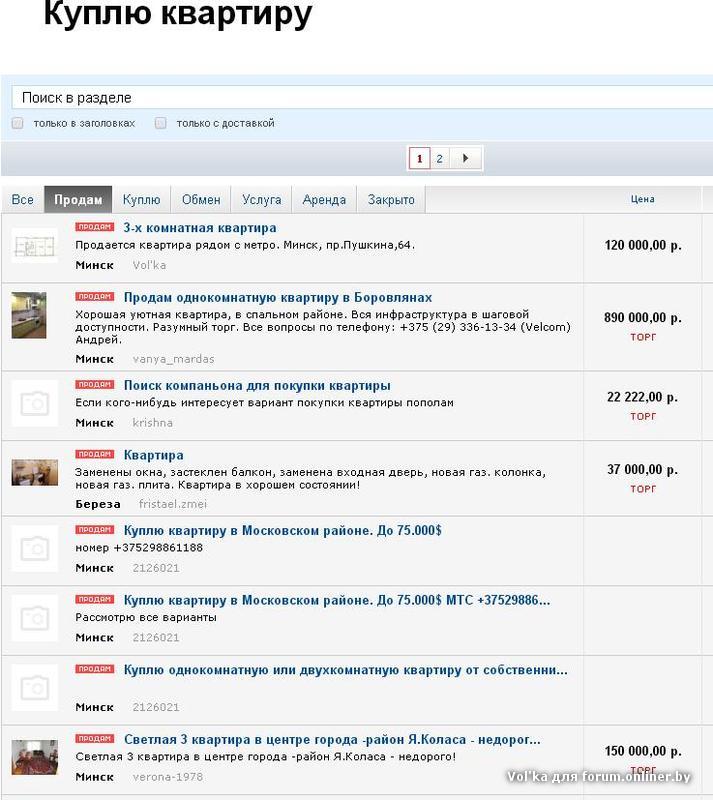
Task: Open listing '3-х комнатная квартира'
Action: coord(200,228)
